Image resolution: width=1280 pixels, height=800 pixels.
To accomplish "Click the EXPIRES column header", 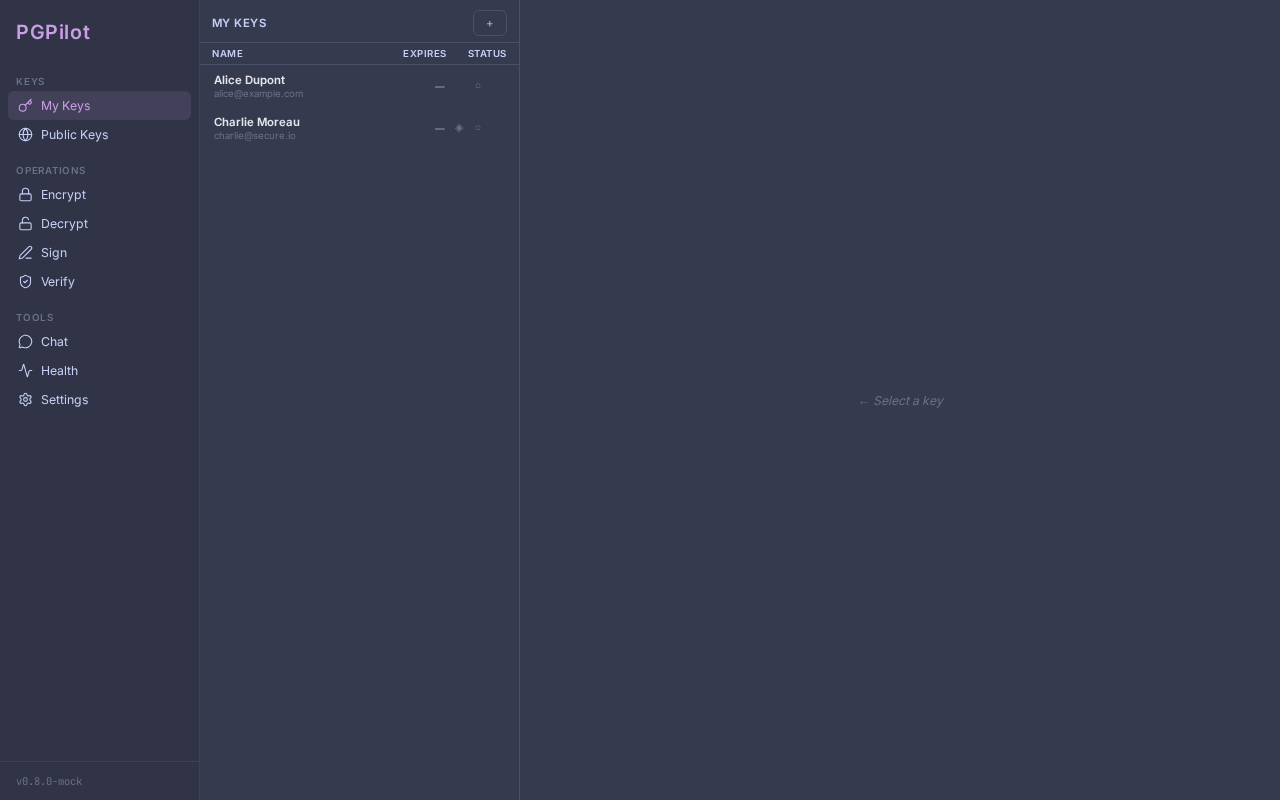I will (x=425, y=54).
